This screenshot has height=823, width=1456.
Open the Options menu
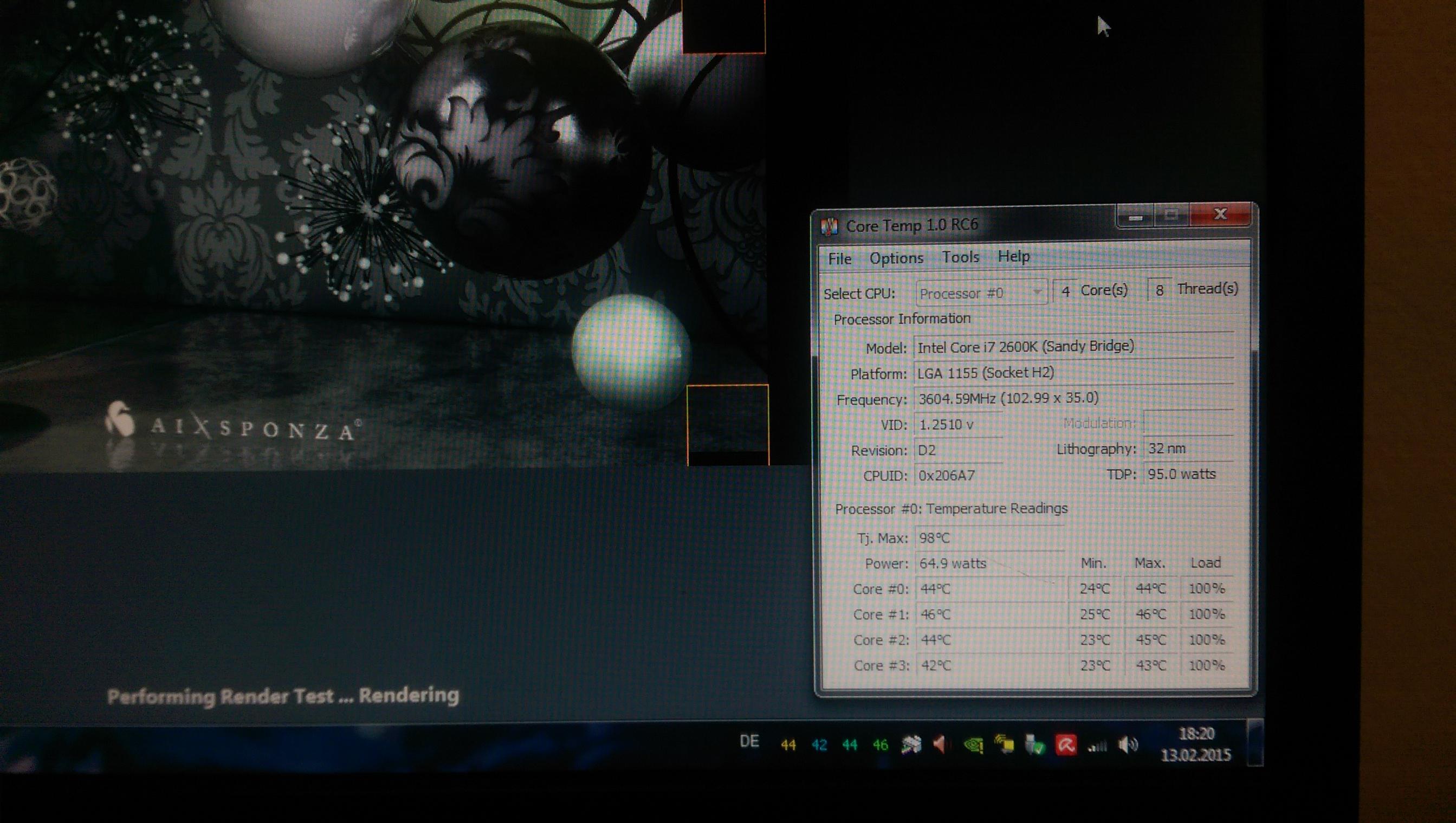896,258
